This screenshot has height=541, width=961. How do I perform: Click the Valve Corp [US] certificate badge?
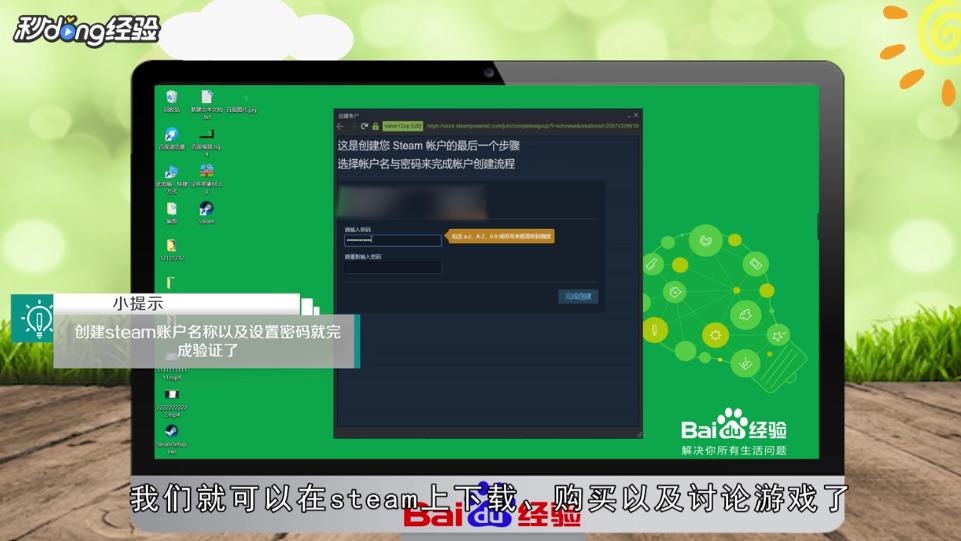(x=403, y=126)
